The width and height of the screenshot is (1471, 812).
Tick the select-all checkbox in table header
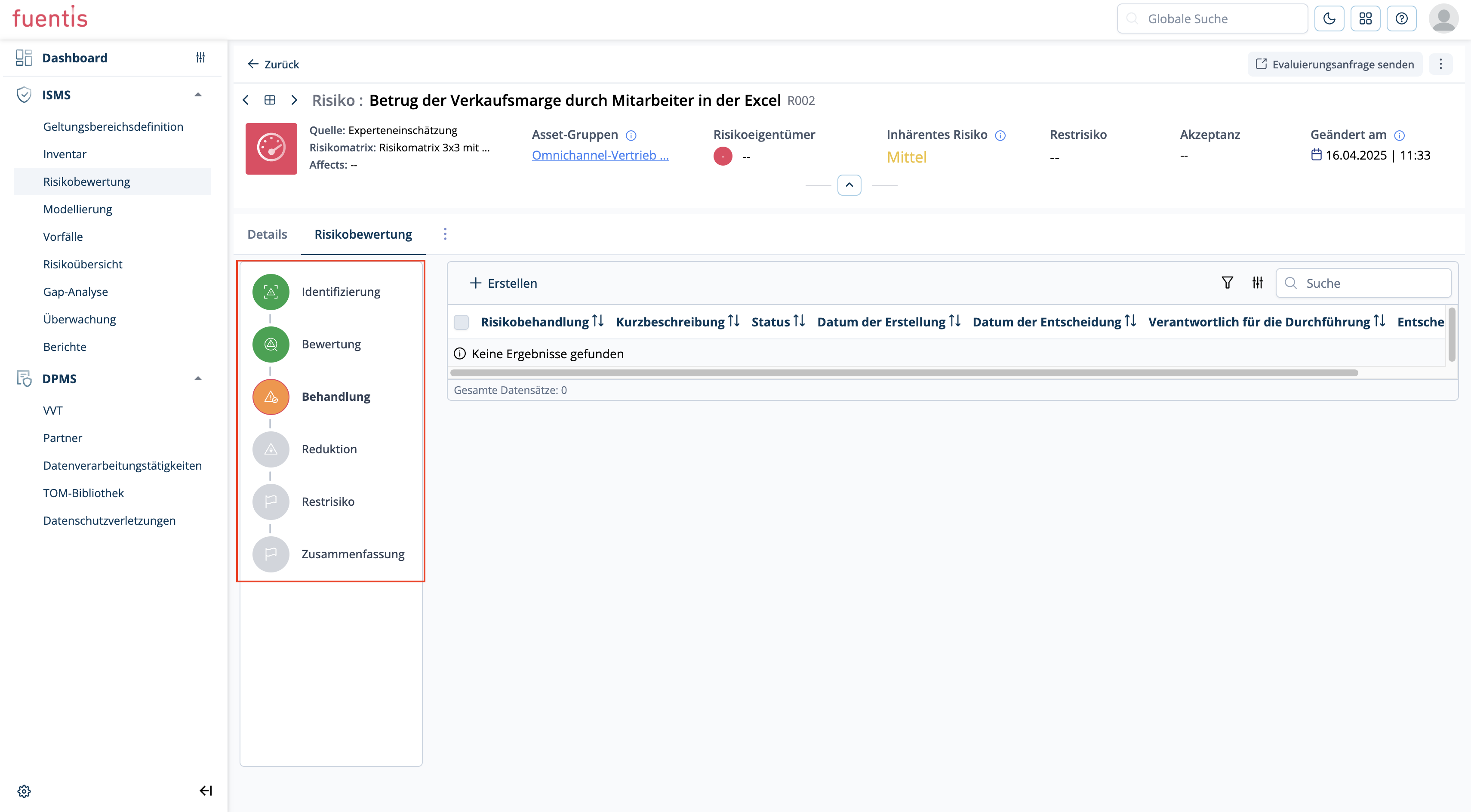coord(461,322)
